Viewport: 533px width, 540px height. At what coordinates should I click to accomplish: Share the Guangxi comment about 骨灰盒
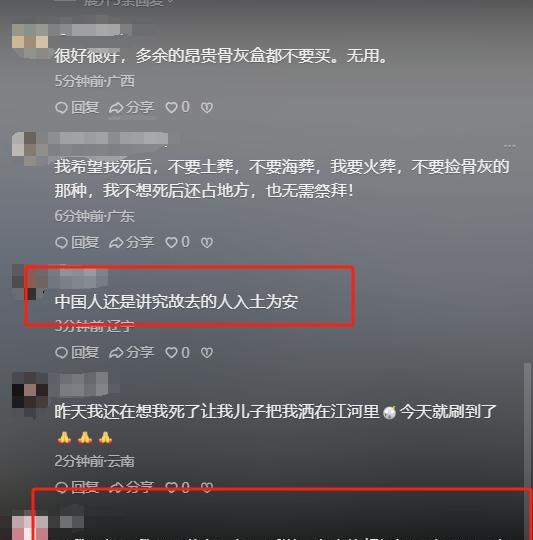click(131, 107)
